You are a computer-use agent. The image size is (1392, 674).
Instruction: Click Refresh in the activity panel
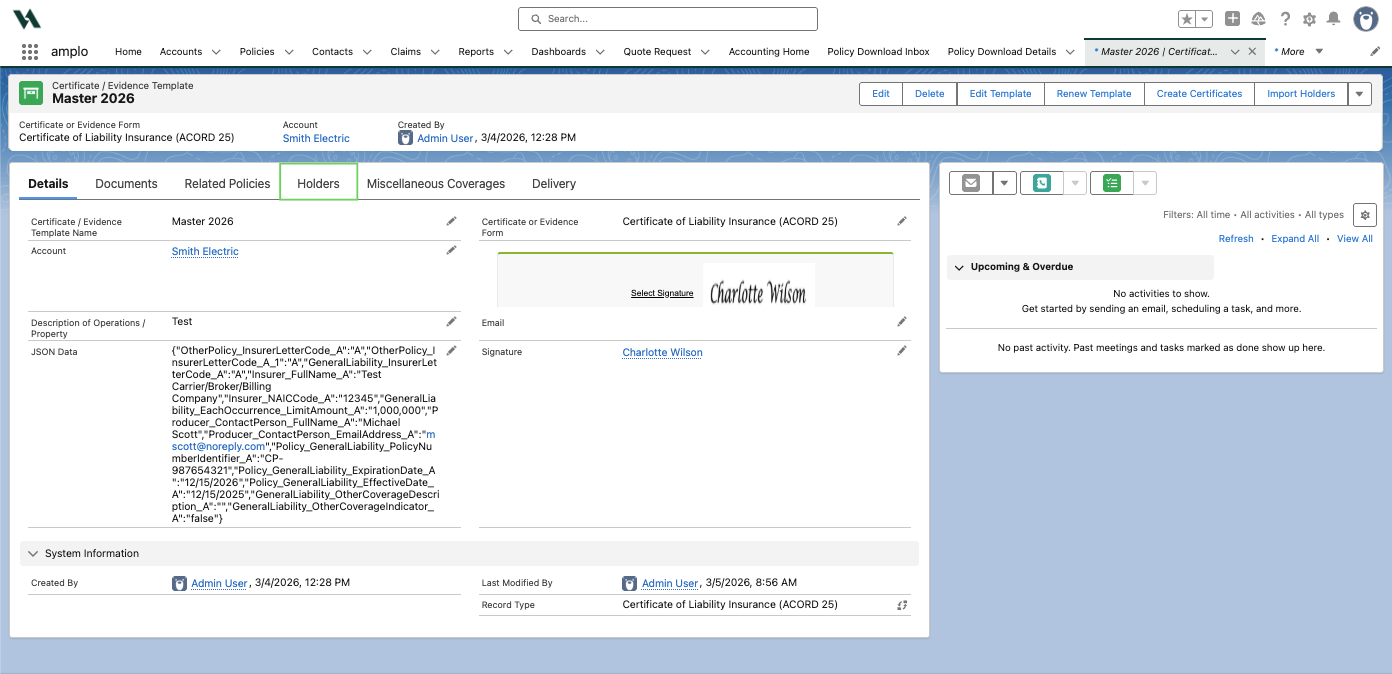[1236, 239]
